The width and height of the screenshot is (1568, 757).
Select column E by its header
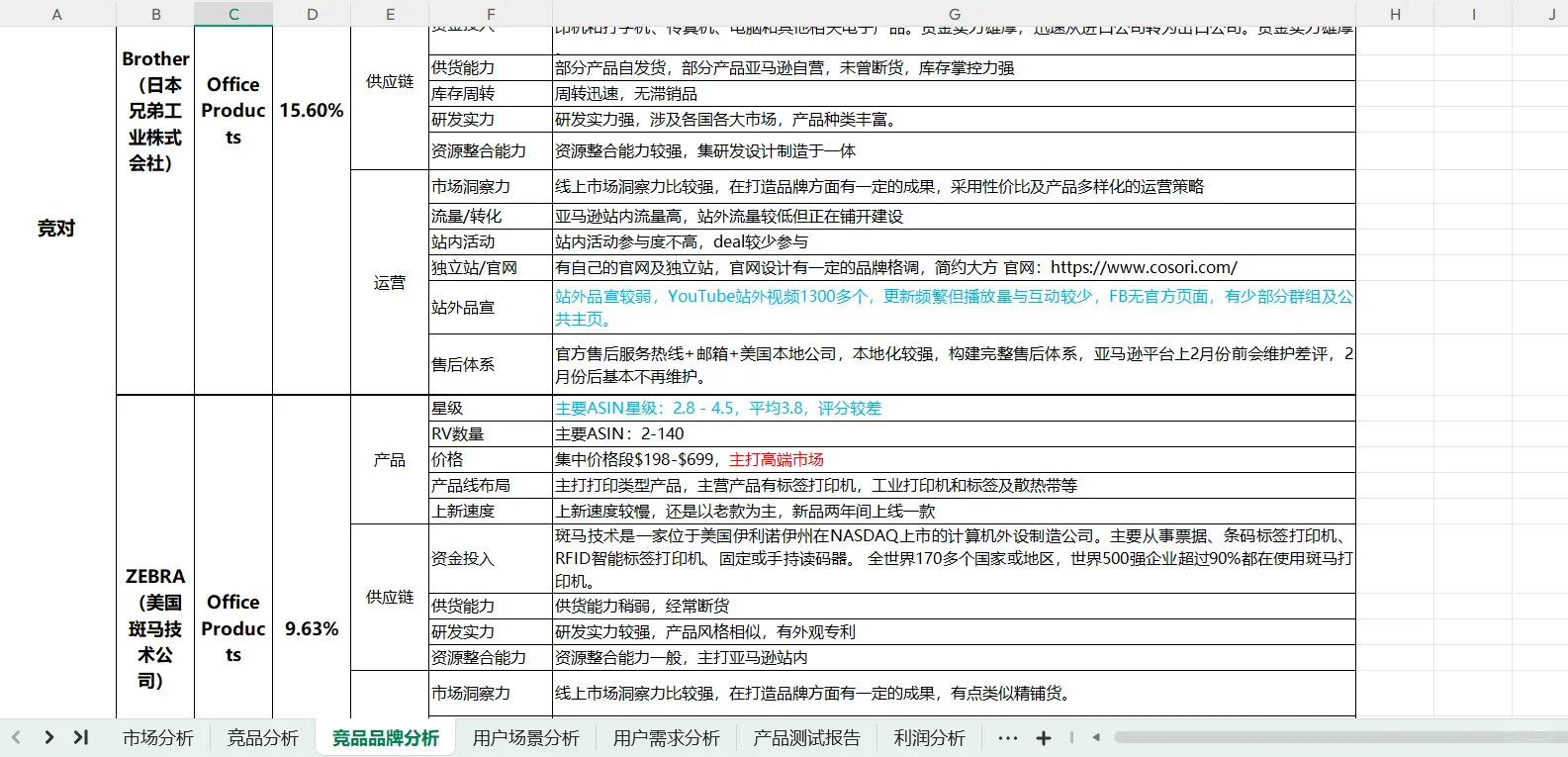point(390,14)
